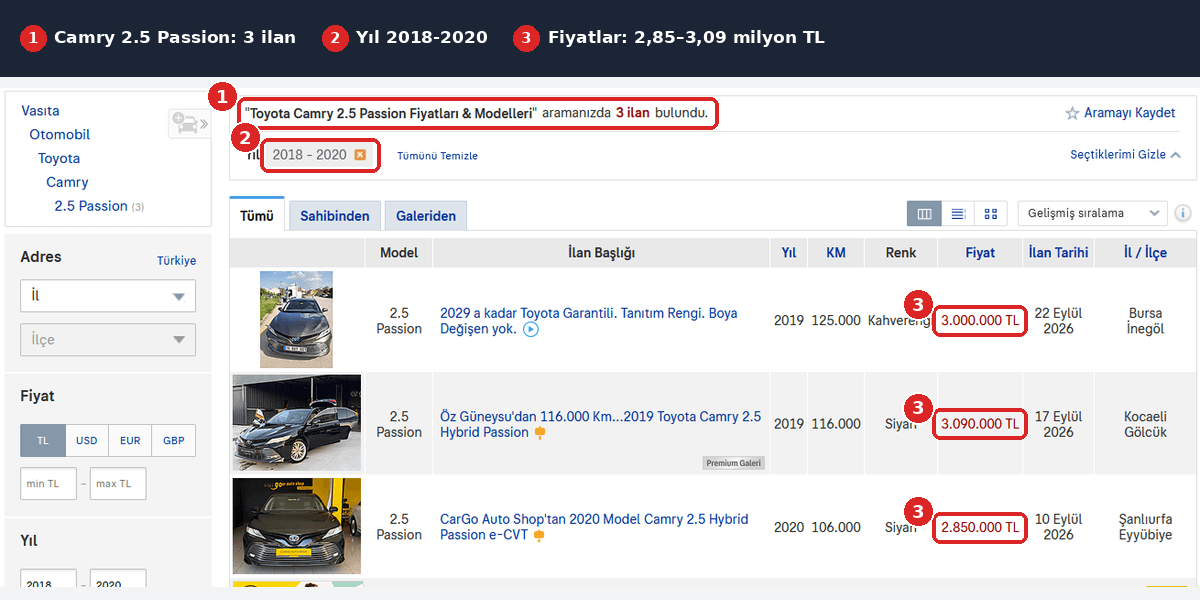Select the Tümü tab
Screen dimensions: 1200x600
257,215
